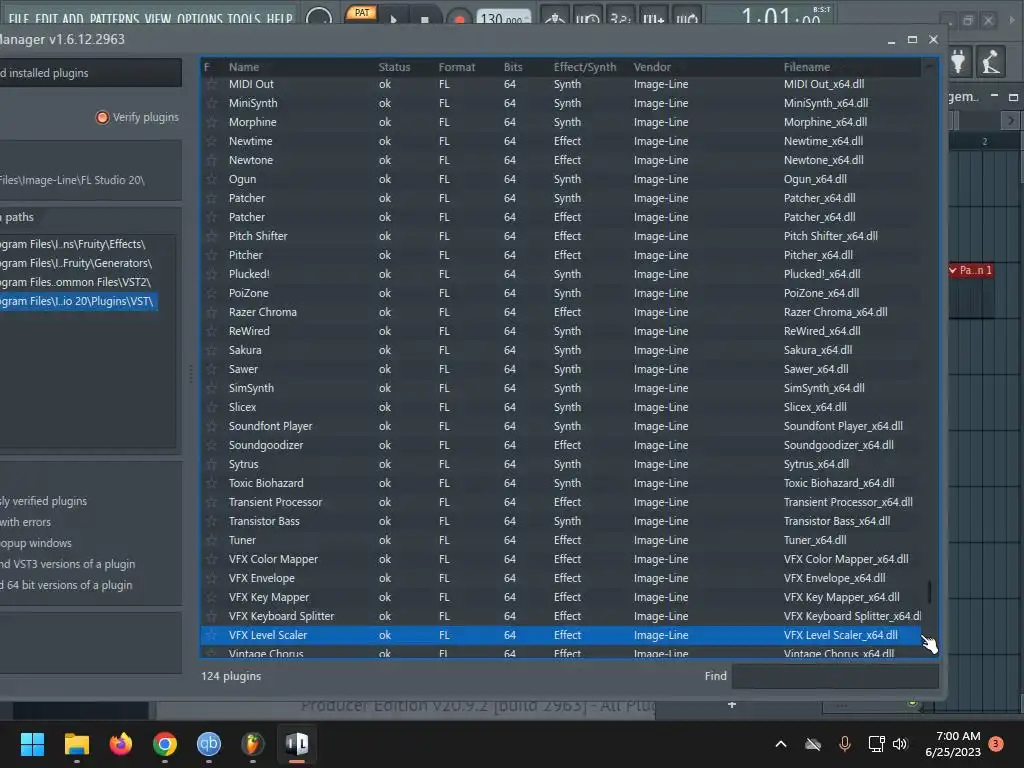
Task: Open clock showing 7:00 AM 6/25/2023
Action: coord(953,744)
